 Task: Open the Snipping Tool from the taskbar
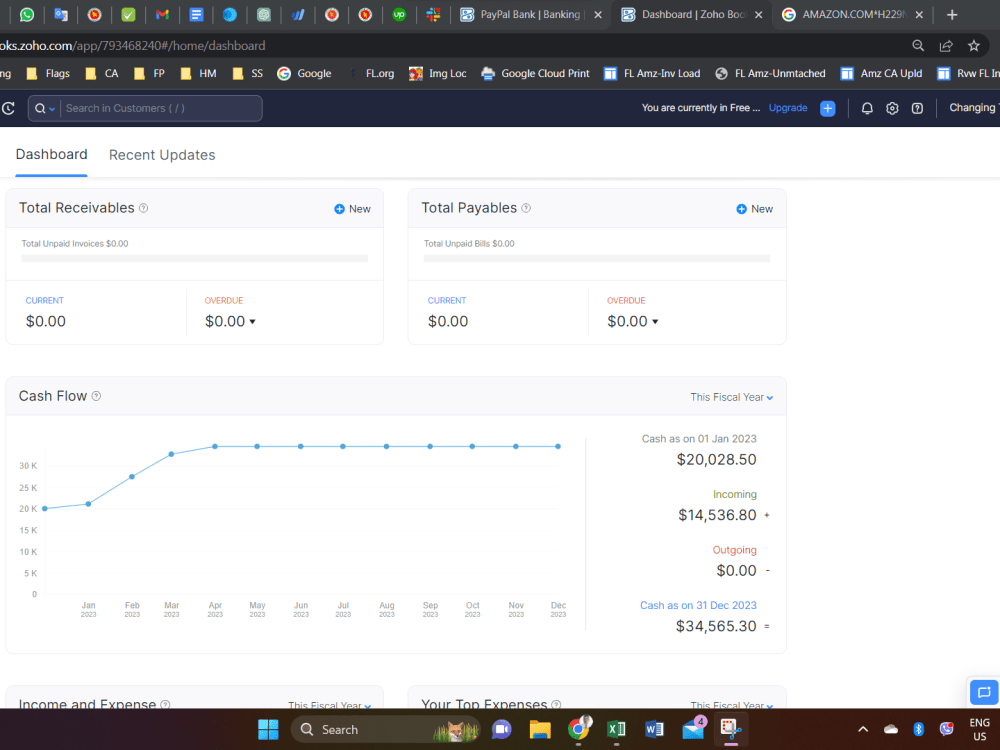coord(731,729)
